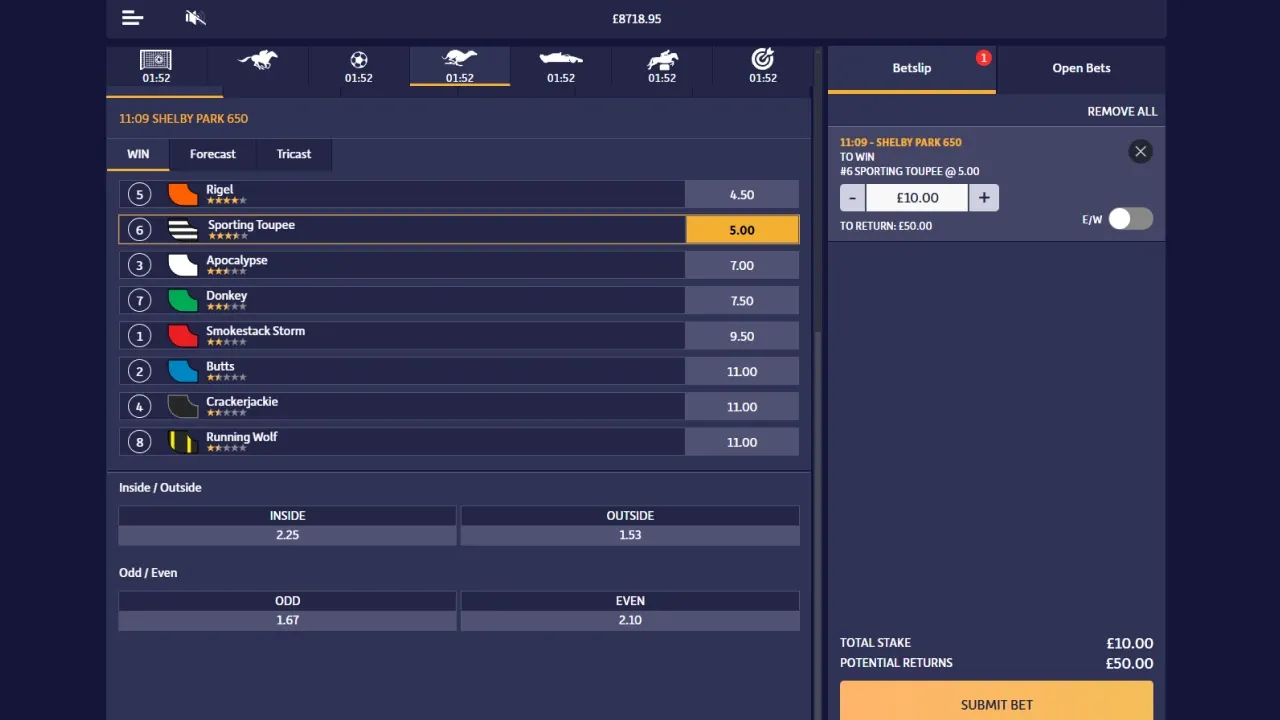Open the hamburger menu

pyautogui.click(x=132, y=18)
